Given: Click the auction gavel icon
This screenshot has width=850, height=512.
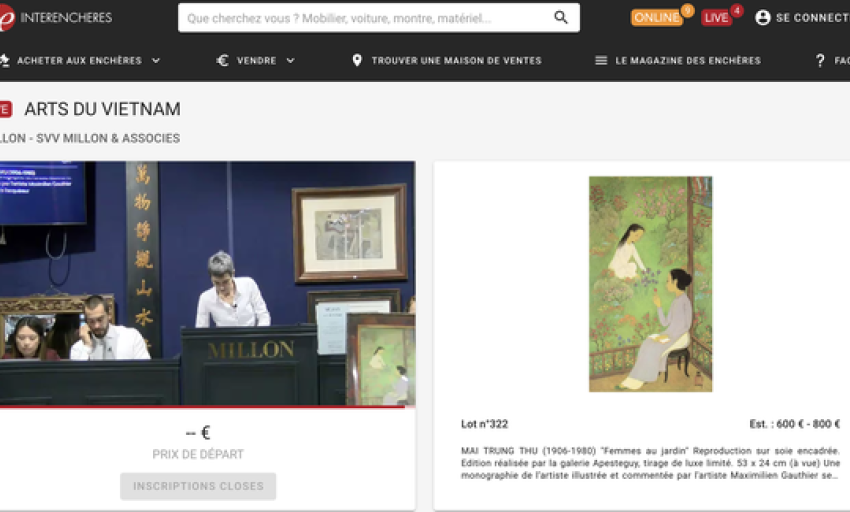Looking at the screenshot, I should point(4,60).
